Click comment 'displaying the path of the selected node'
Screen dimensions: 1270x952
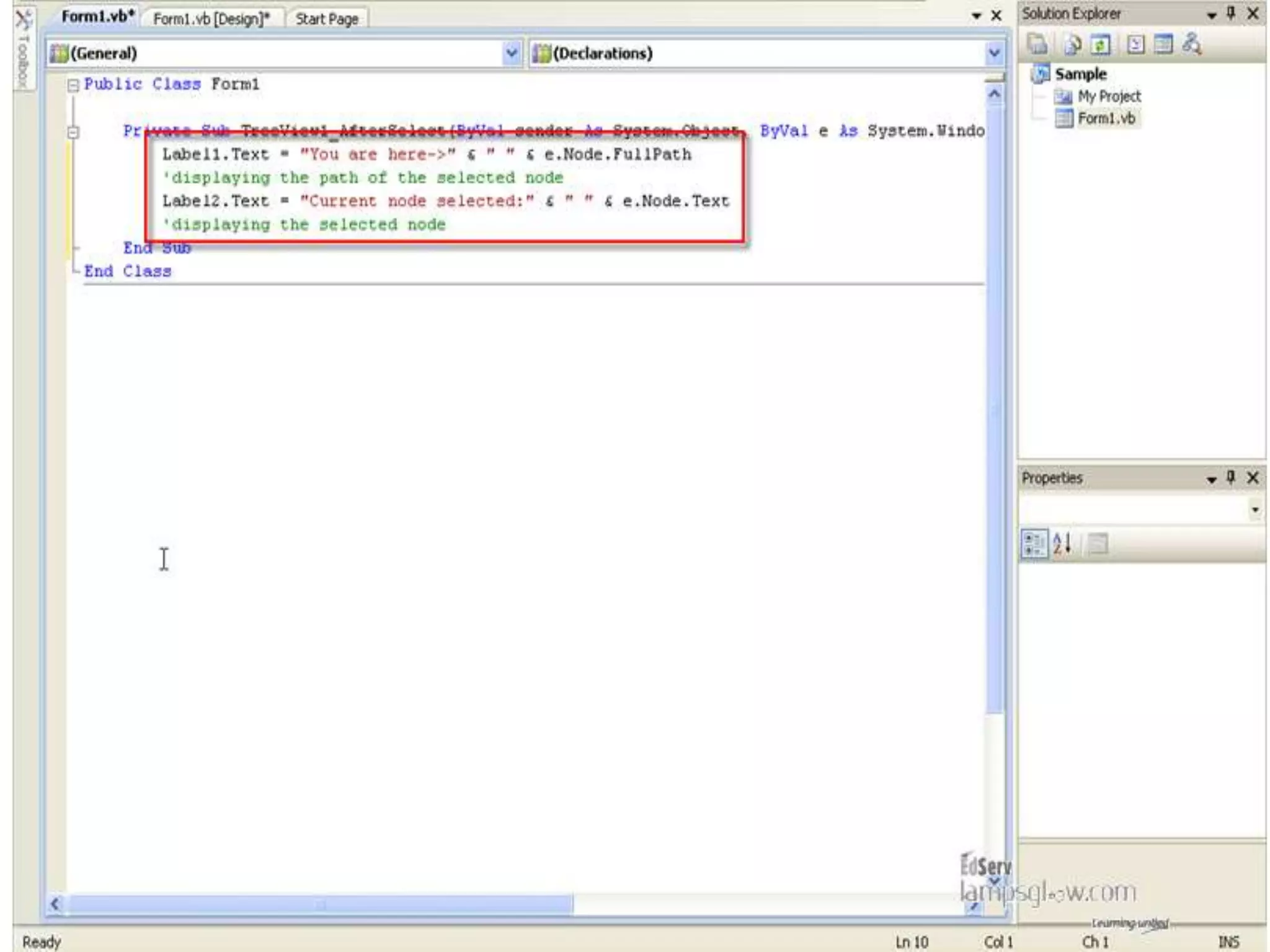363,178
